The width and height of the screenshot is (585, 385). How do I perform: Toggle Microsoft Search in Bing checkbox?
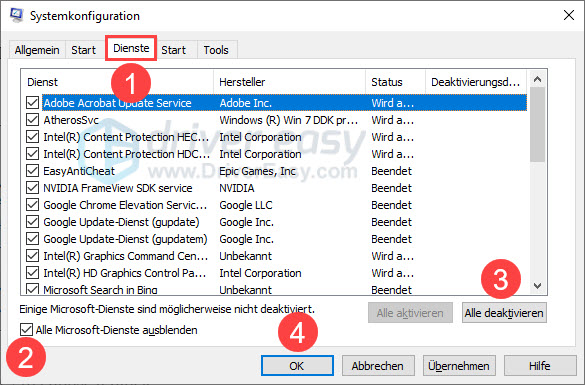pos(32,289)
